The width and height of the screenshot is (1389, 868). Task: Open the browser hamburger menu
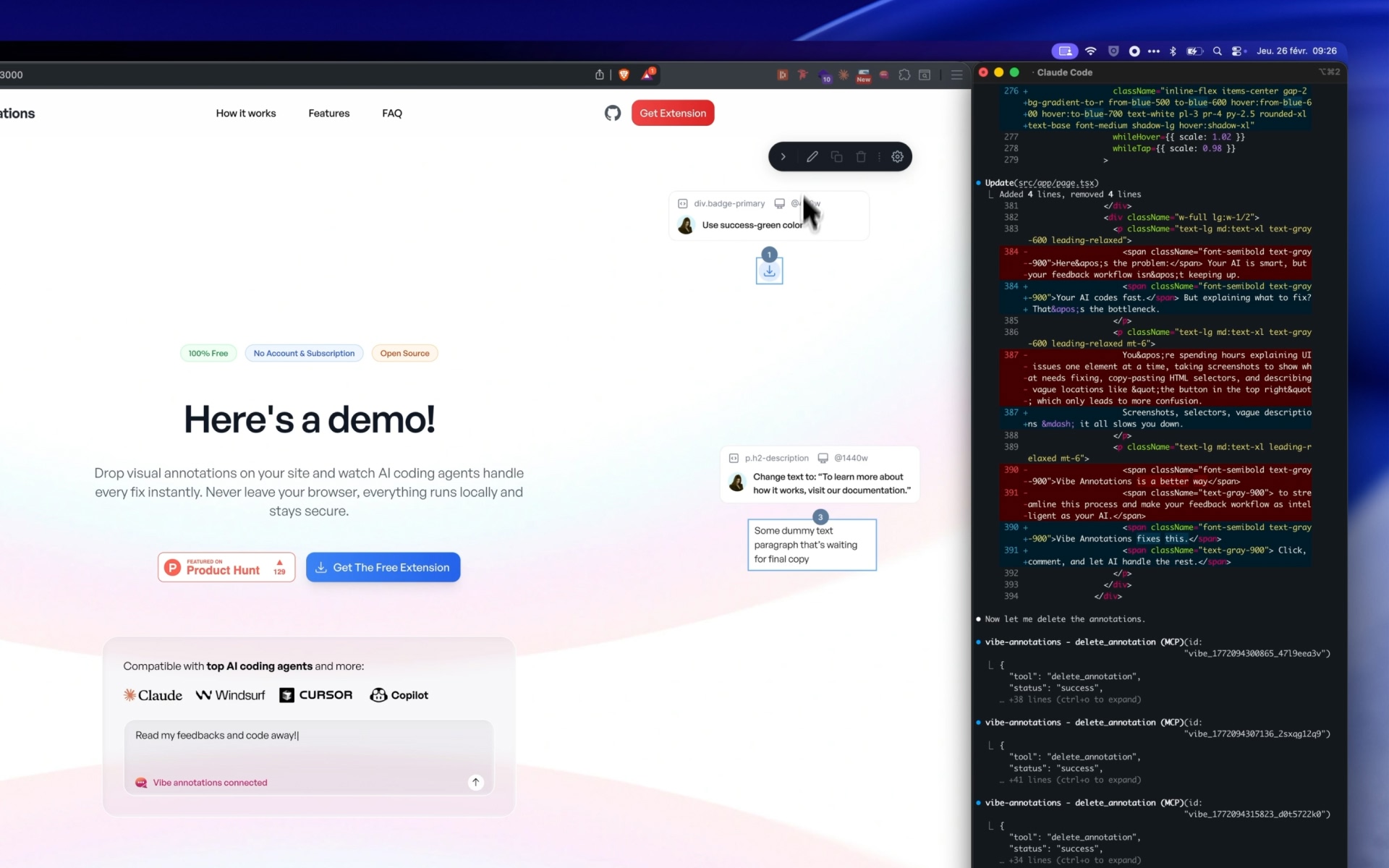click(956, 75)
